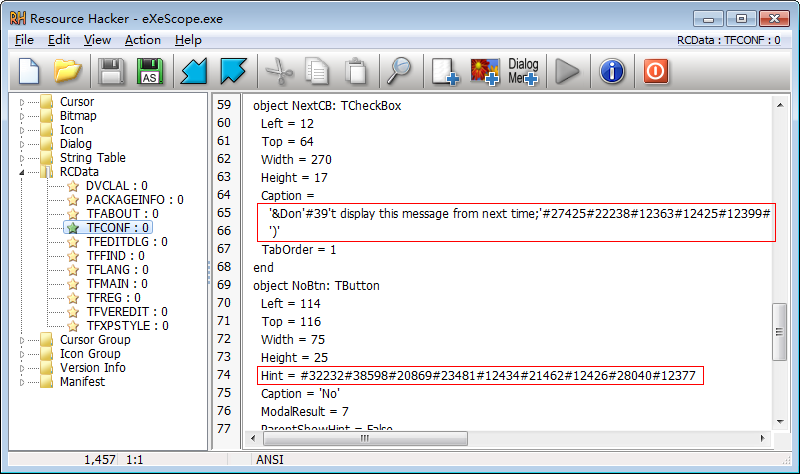Select the TFLANG : 0 resource

[117, 269]
